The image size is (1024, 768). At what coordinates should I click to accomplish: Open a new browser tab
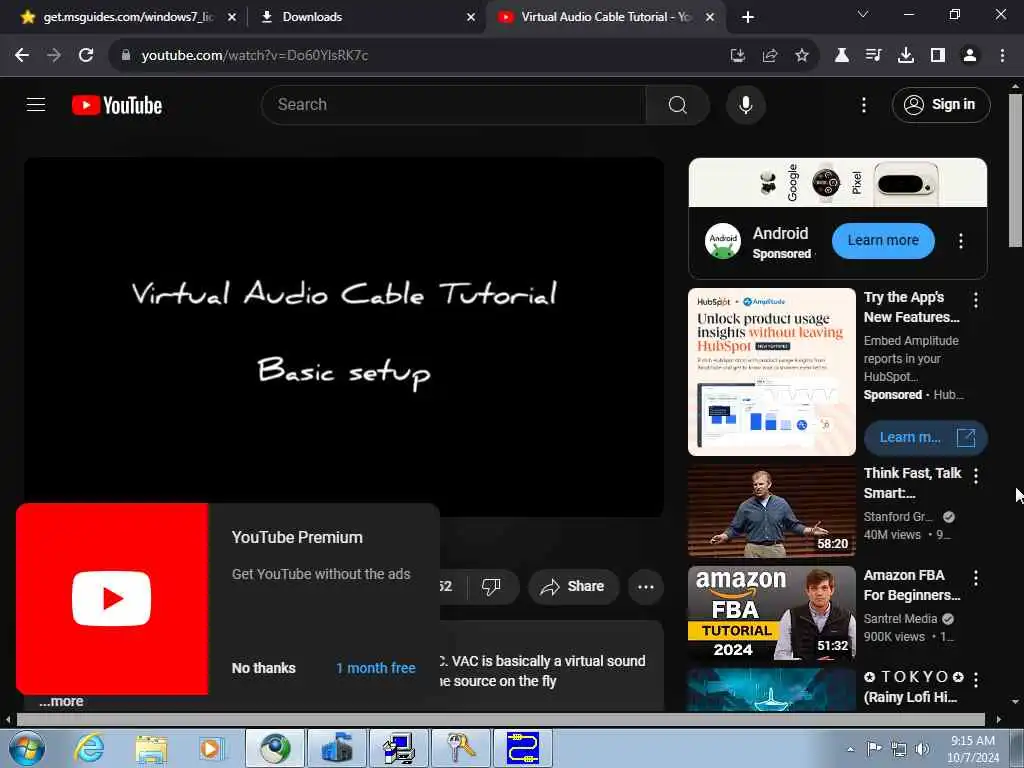[x=748, y=17]
